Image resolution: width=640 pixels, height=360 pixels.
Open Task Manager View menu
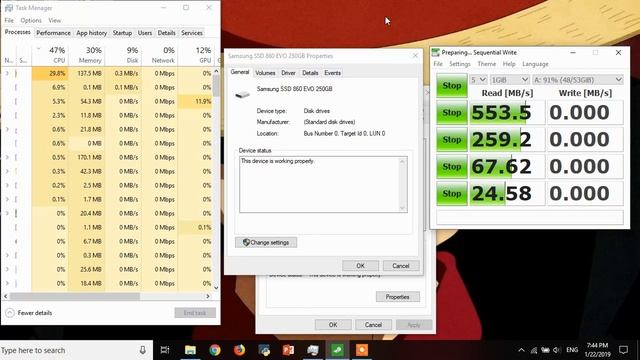point(54,20)
